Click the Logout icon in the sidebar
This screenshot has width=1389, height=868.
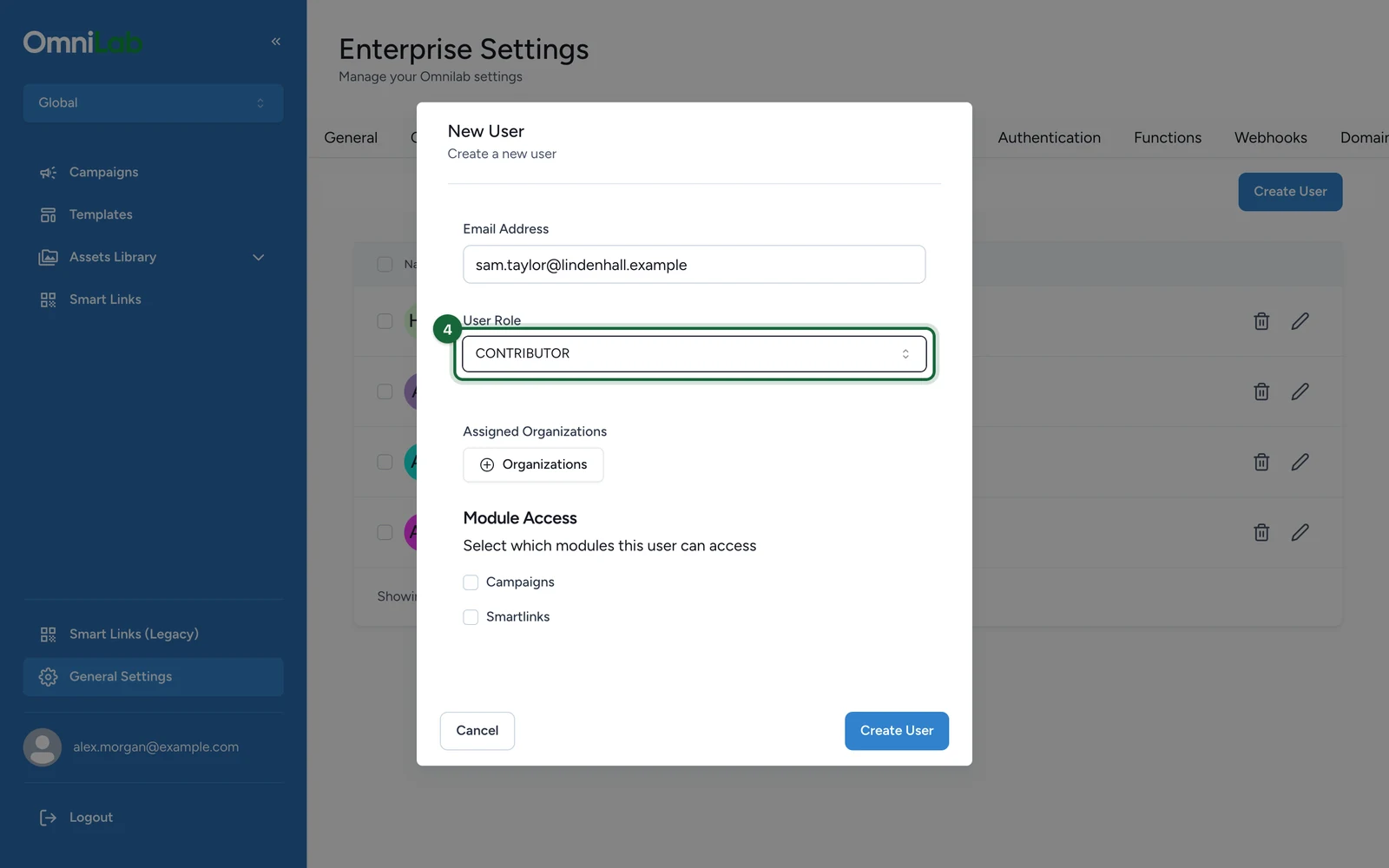[48, 818]
